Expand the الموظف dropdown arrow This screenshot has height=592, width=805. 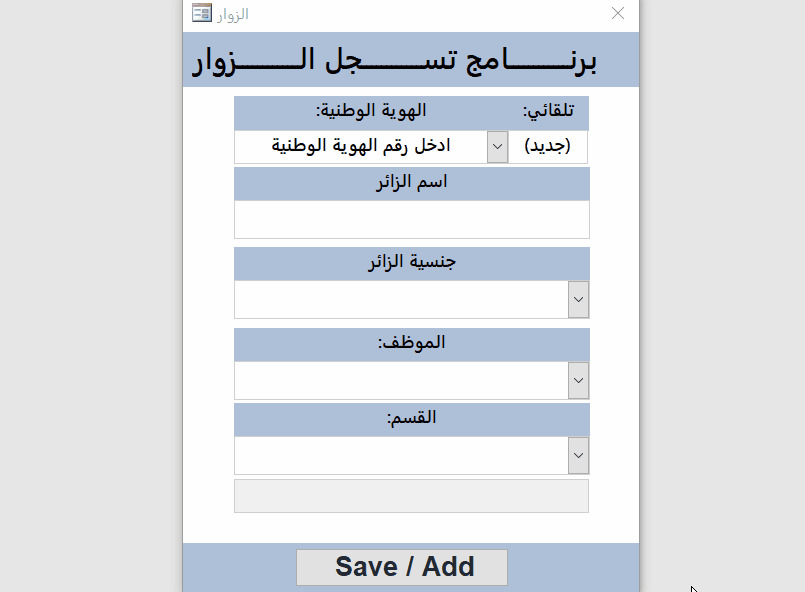578,380
